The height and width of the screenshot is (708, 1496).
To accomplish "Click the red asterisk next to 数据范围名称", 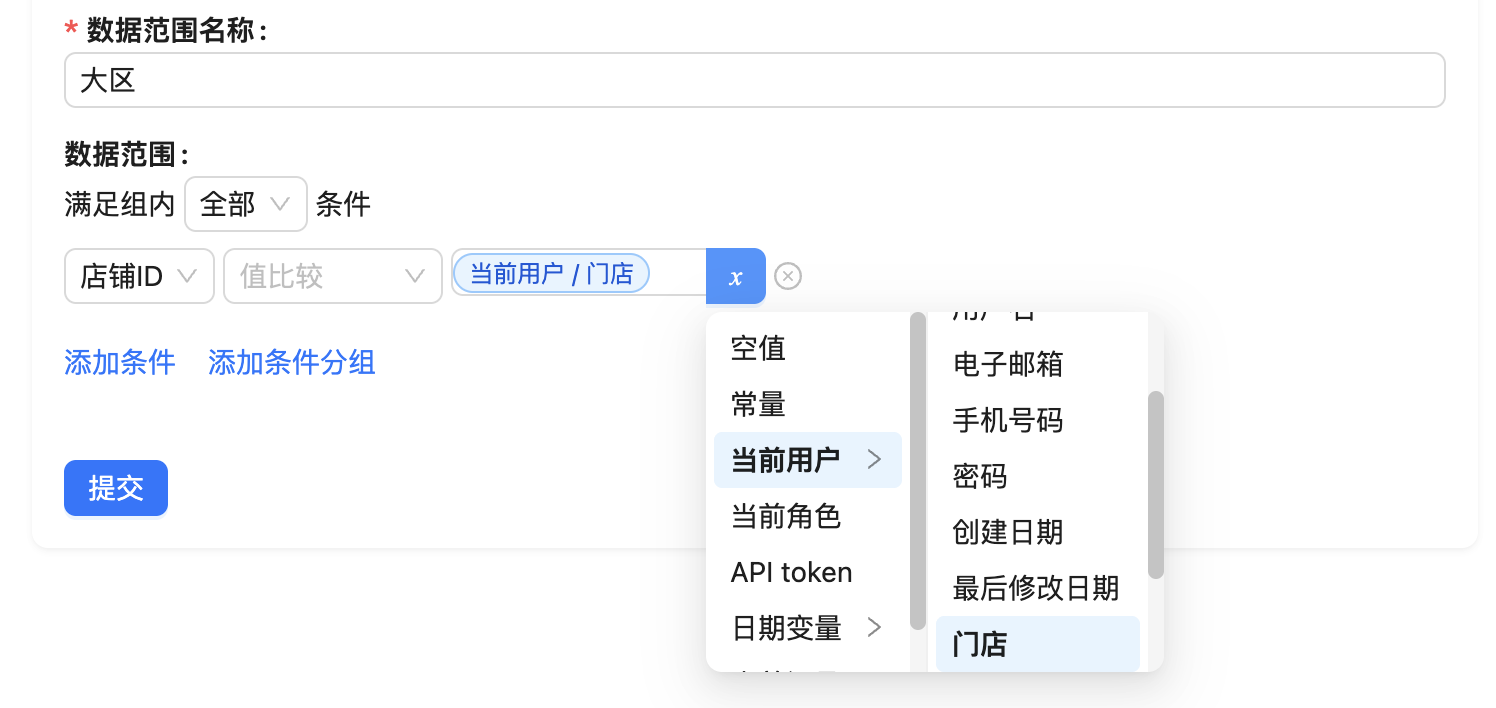I will tap(70, 29).
